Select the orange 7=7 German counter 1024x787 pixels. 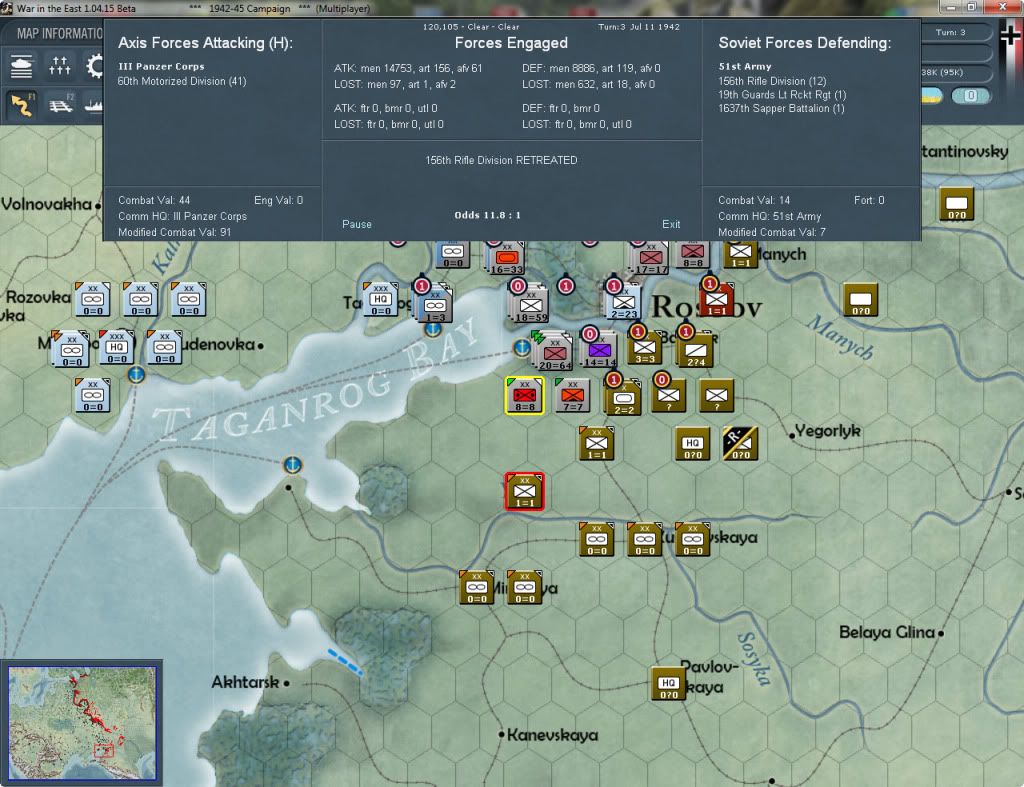pos(573,395)
